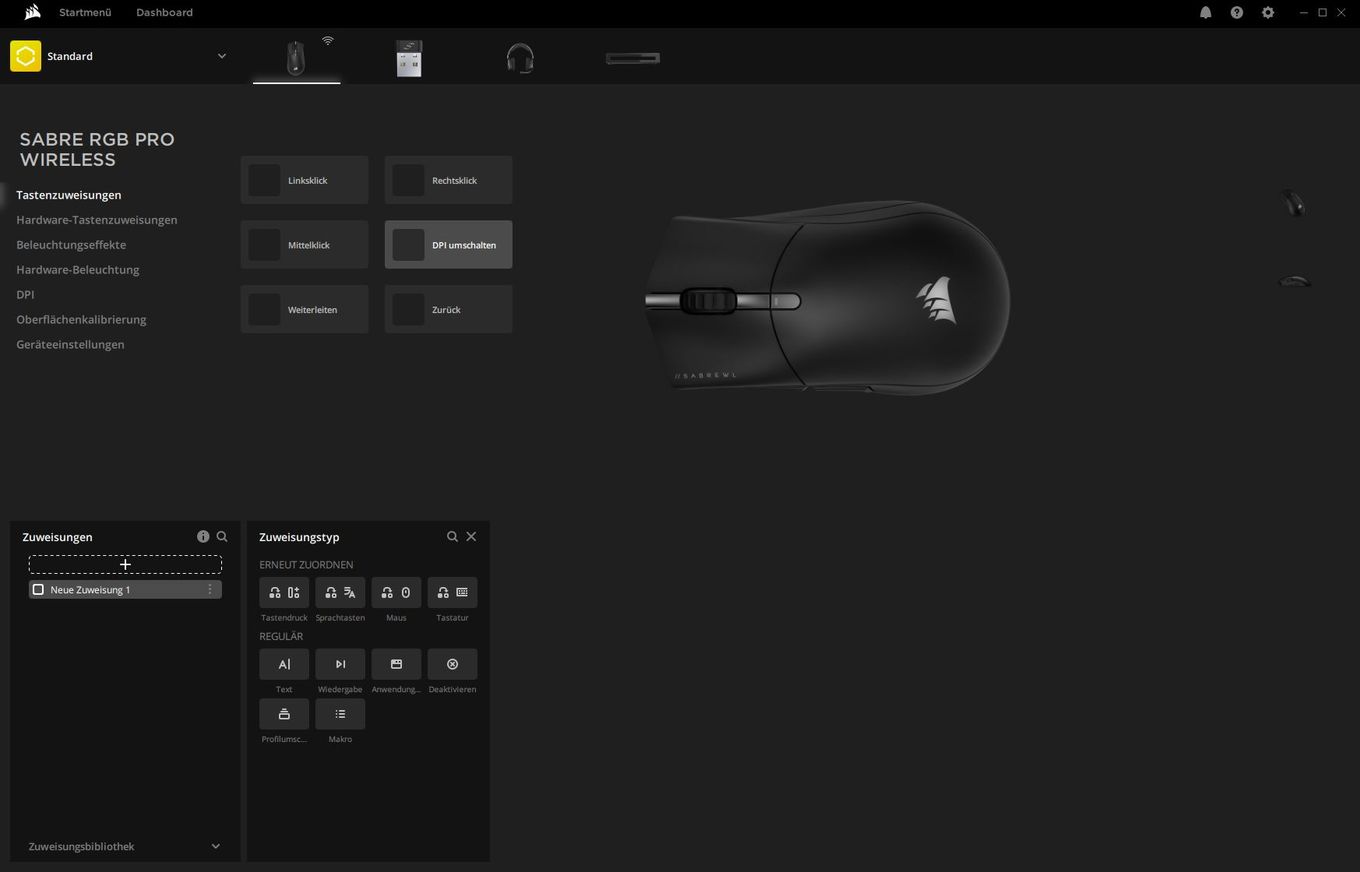
Task: Open the help question mark icon
Action: pos(1237,12)
